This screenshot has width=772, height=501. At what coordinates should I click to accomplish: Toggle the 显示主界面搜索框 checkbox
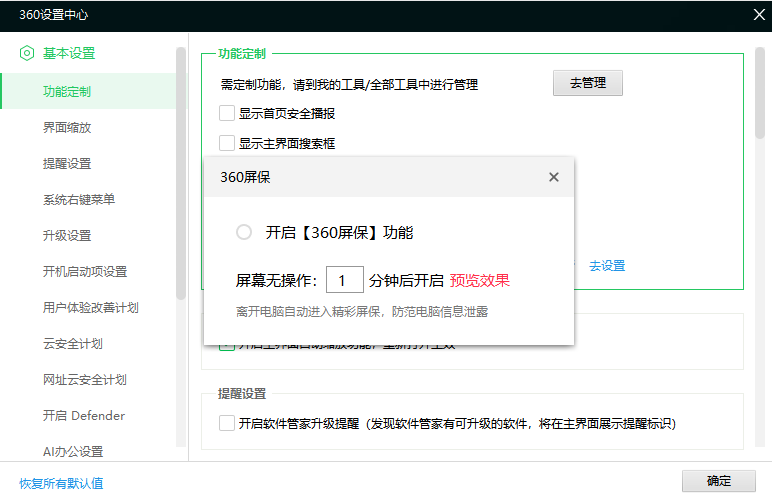[x=227, y=143]
